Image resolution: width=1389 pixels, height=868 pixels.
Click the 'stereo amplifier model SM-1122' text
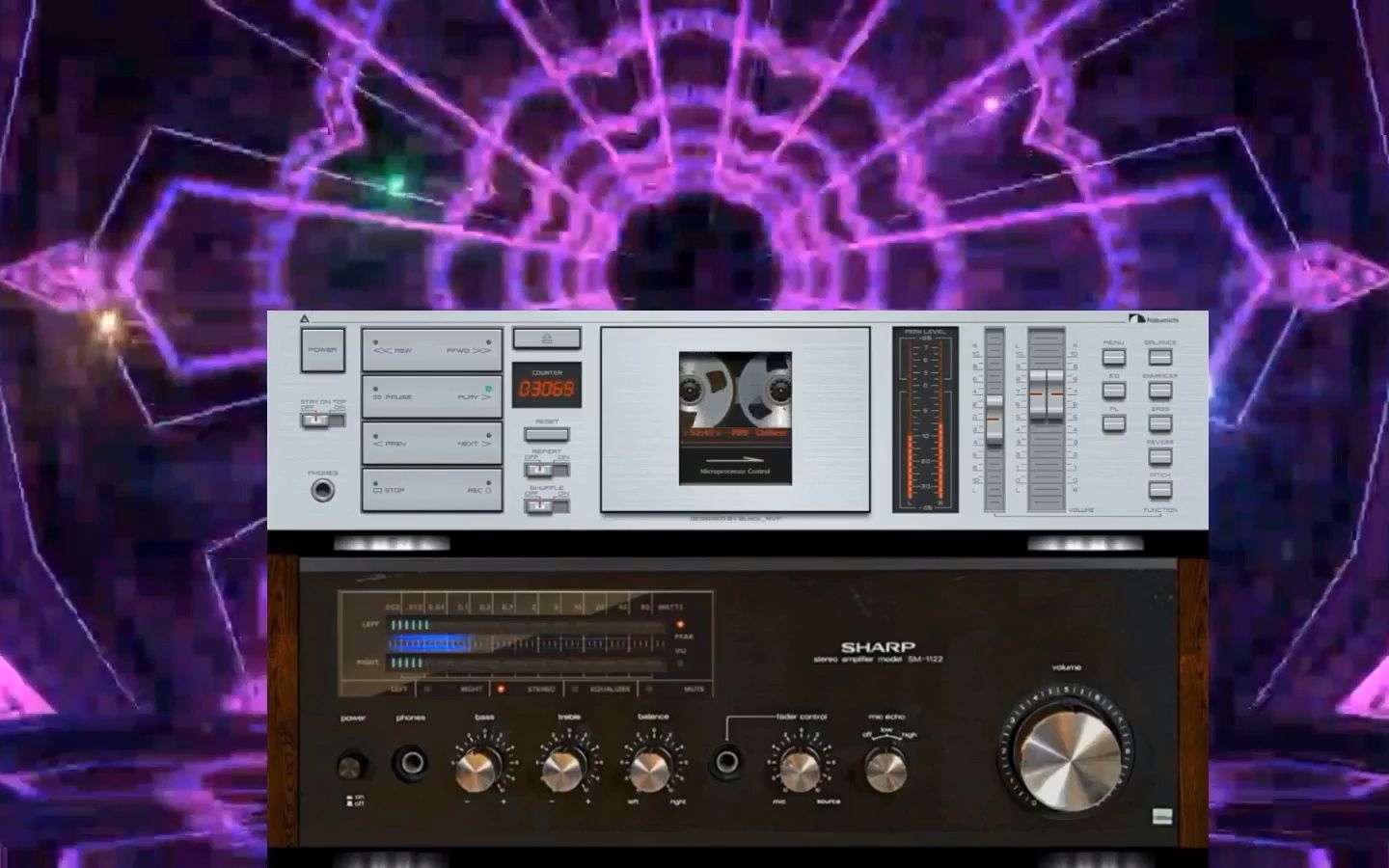(x=879, y=660)
